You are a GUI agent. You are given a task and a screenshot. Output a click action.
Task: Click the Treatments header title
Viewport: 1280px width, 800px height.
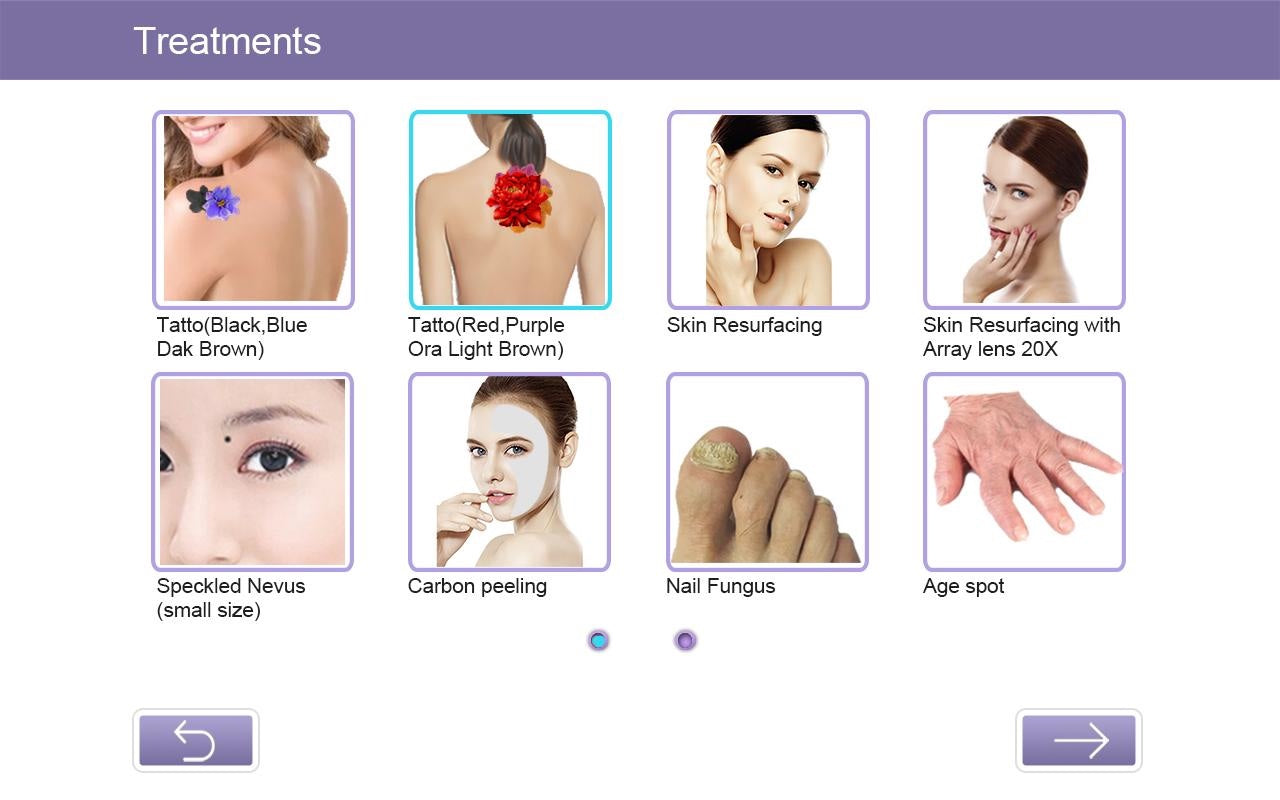tap(227, 41)
